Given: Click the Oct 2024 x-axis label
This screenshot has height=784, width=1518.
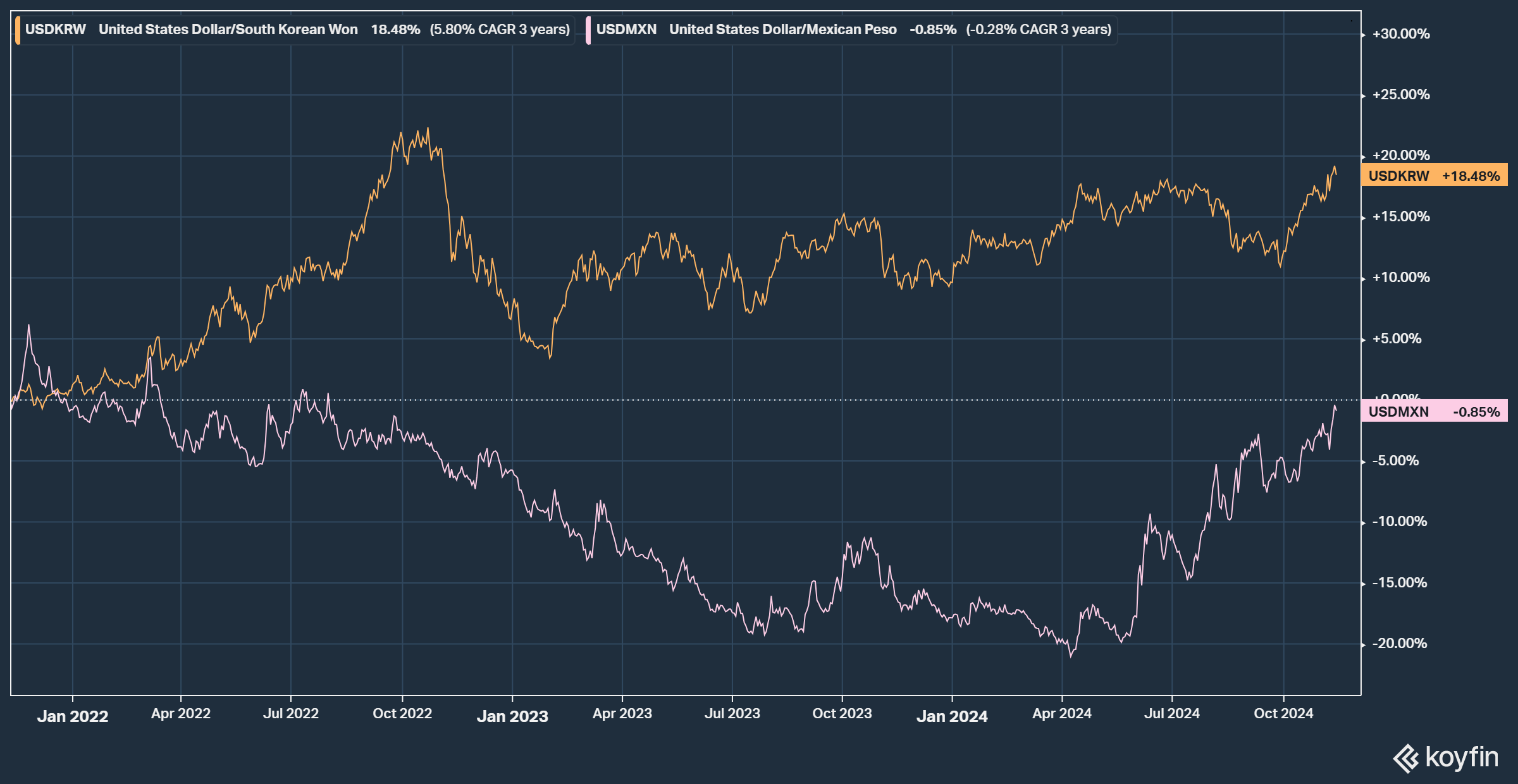Looking at the screenshot, I should [1283, 713].
